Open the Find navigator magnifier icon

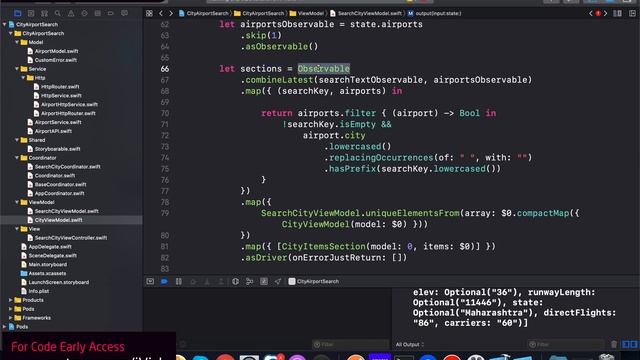click(x=58, y=13)
